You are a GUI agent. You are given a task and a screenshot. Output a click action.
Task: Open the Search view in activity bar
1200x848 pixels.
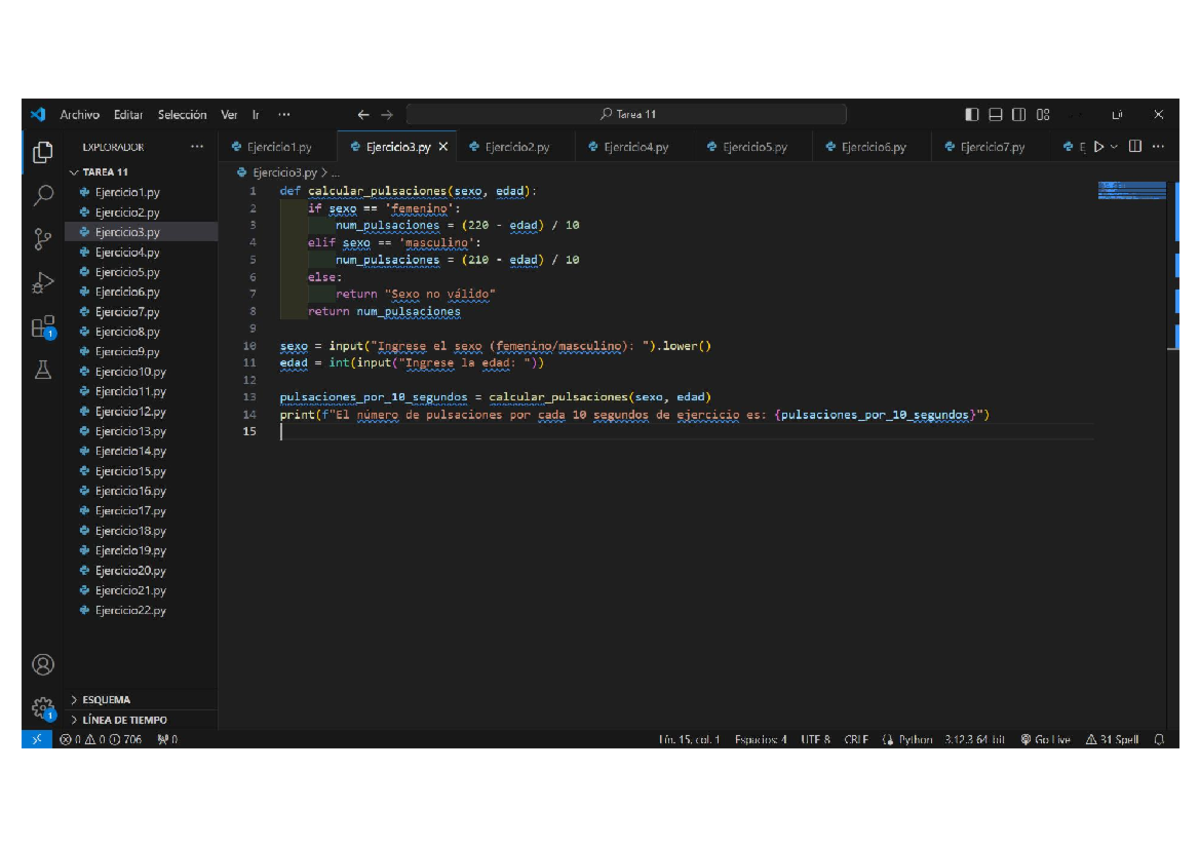43,196
